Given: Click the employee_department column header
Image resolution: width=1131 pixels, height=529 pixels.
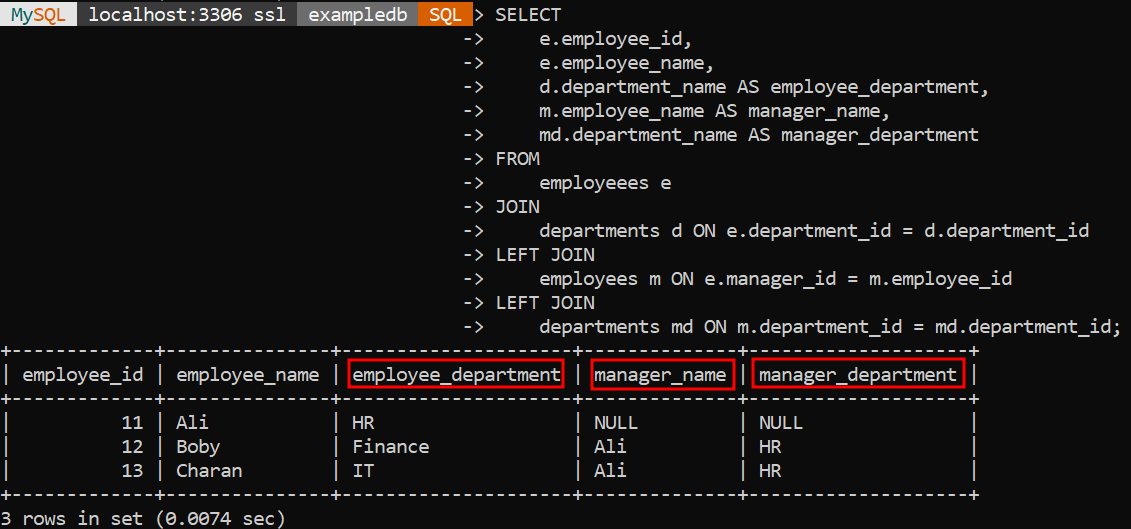Looking at the screenshot, I should 456,375.
